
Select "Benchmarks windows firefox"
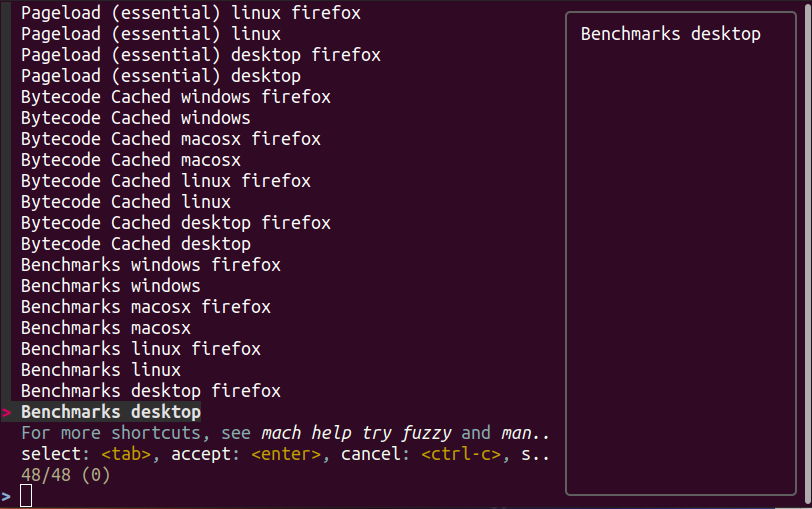[150, 265]
